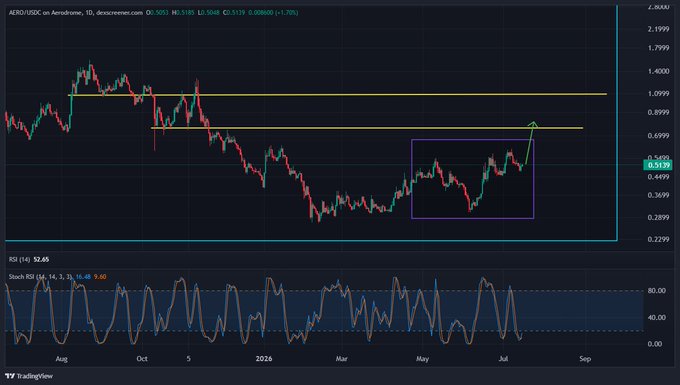Click the 40.00 Stoch RSI scale label
The image size is (680, 385).
tap(657, 318)
